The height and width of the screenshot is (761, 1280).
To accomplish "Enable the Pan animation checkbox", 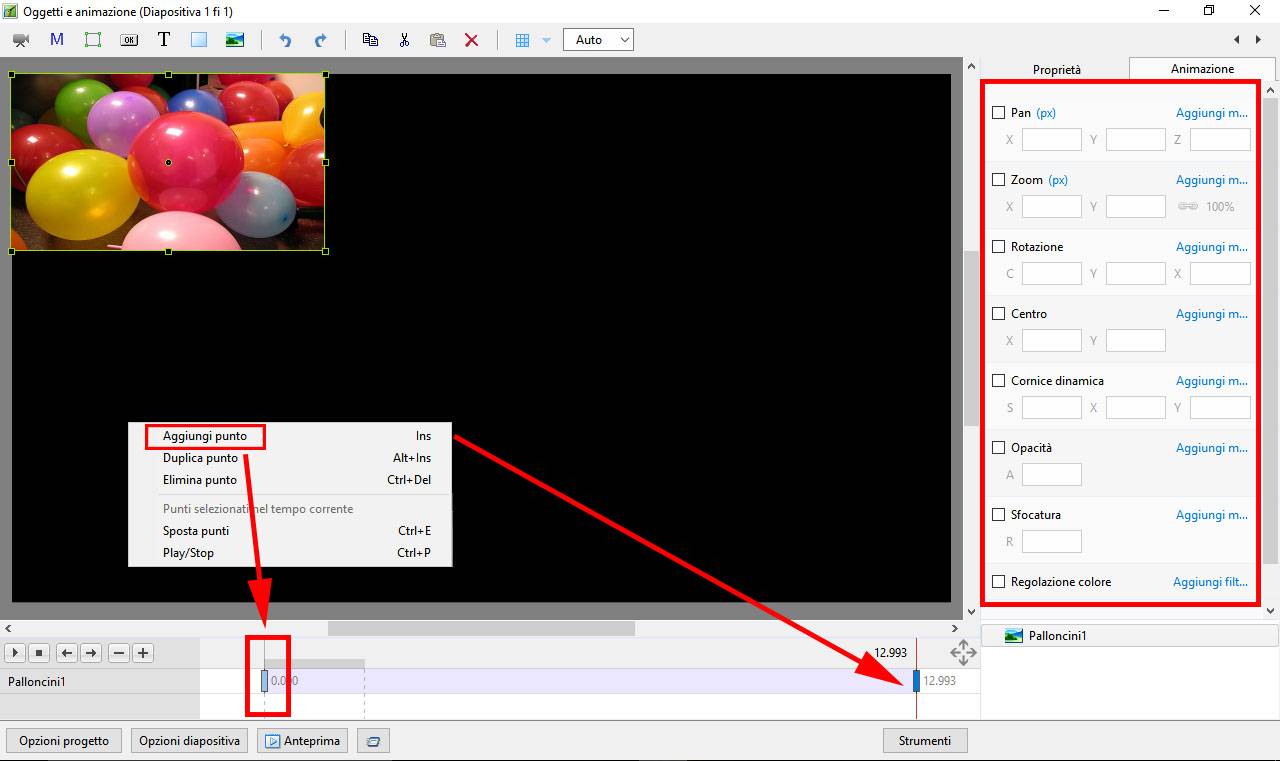I will [998, 113].
